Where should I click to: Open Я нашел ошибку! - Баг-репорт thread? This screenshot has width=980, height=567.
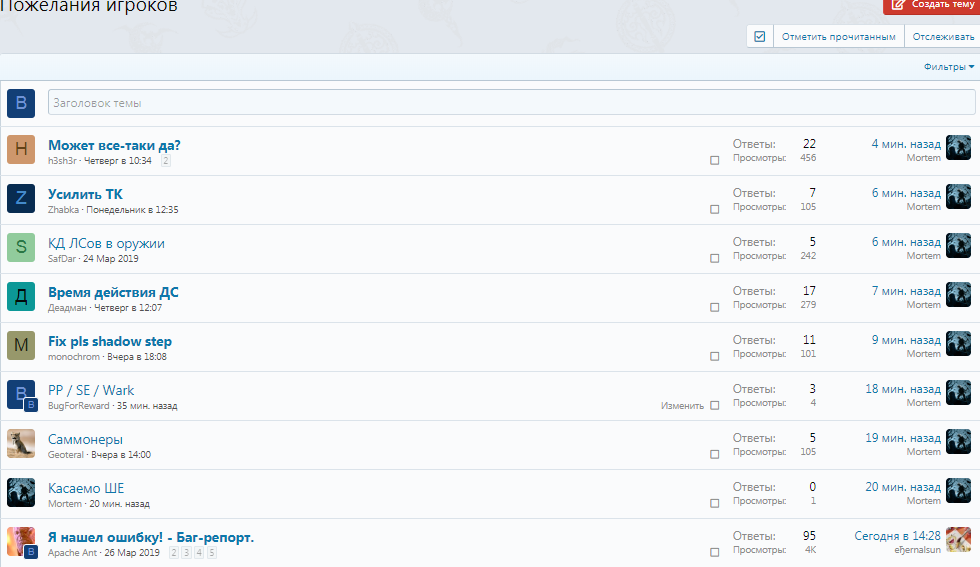pyautogui.click(x=151, y=537)
